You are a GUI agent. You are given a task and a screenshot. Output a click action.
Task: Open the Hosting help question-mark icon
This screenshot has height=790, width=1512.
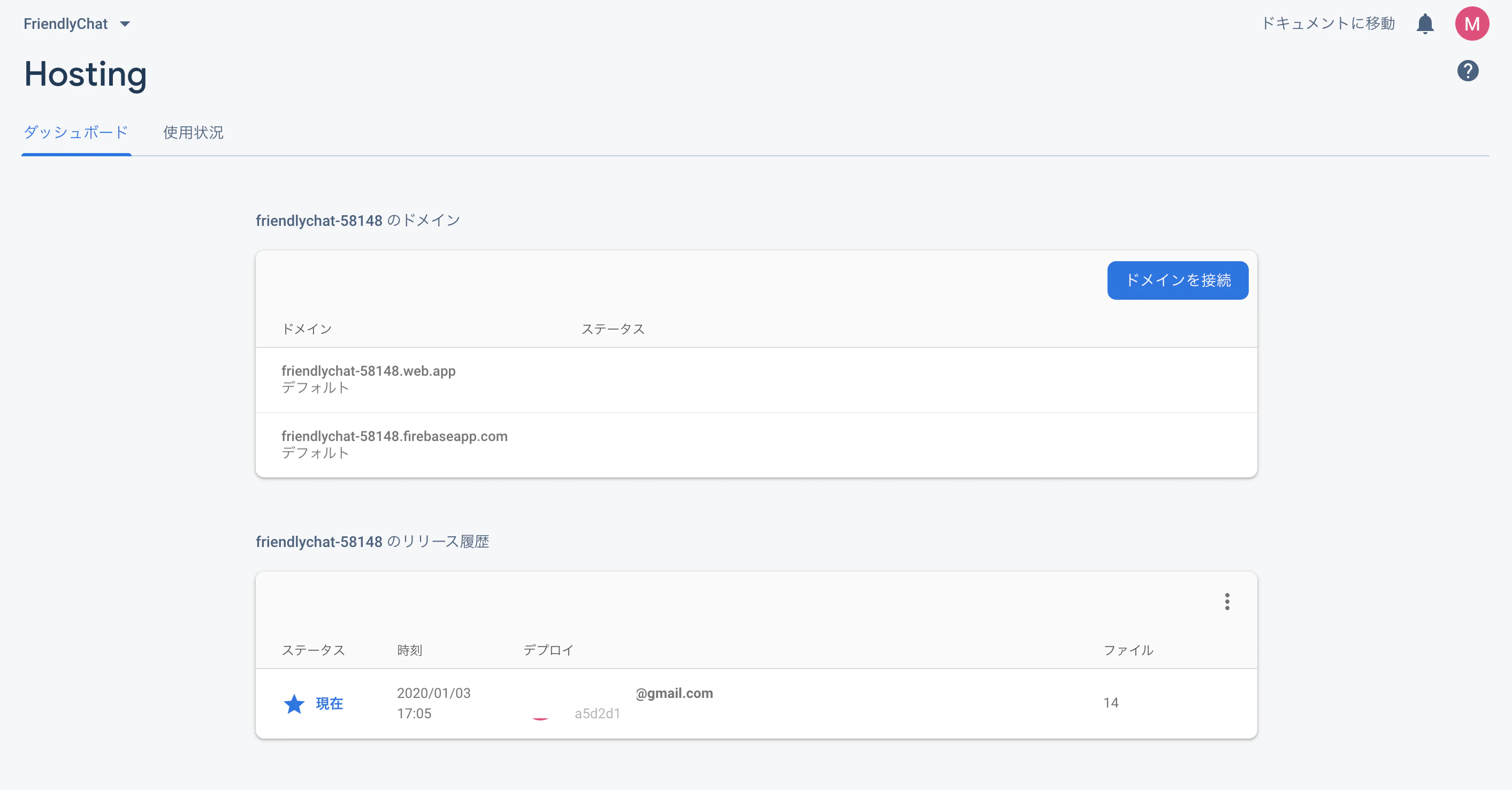pos(1468,71)
